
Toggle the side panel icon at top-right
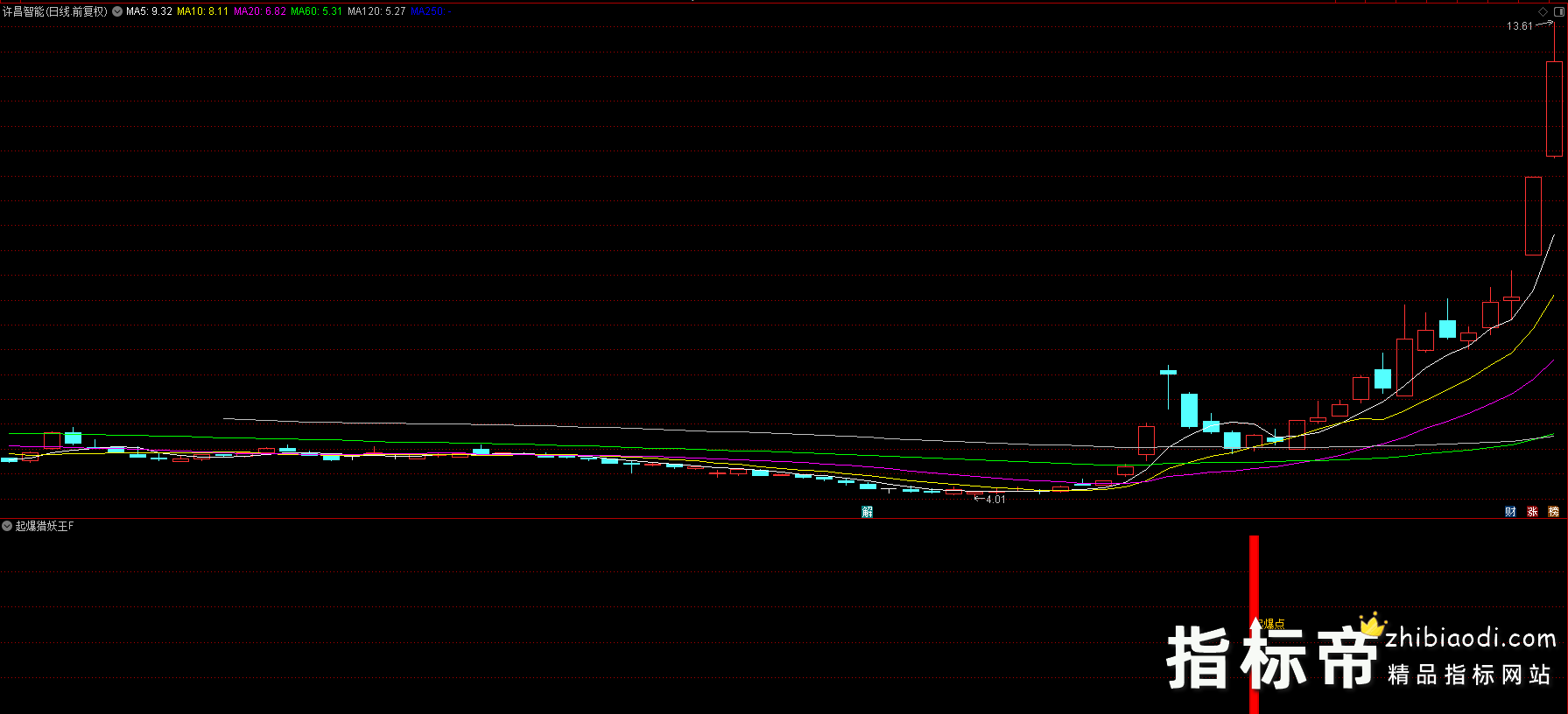1558,11
